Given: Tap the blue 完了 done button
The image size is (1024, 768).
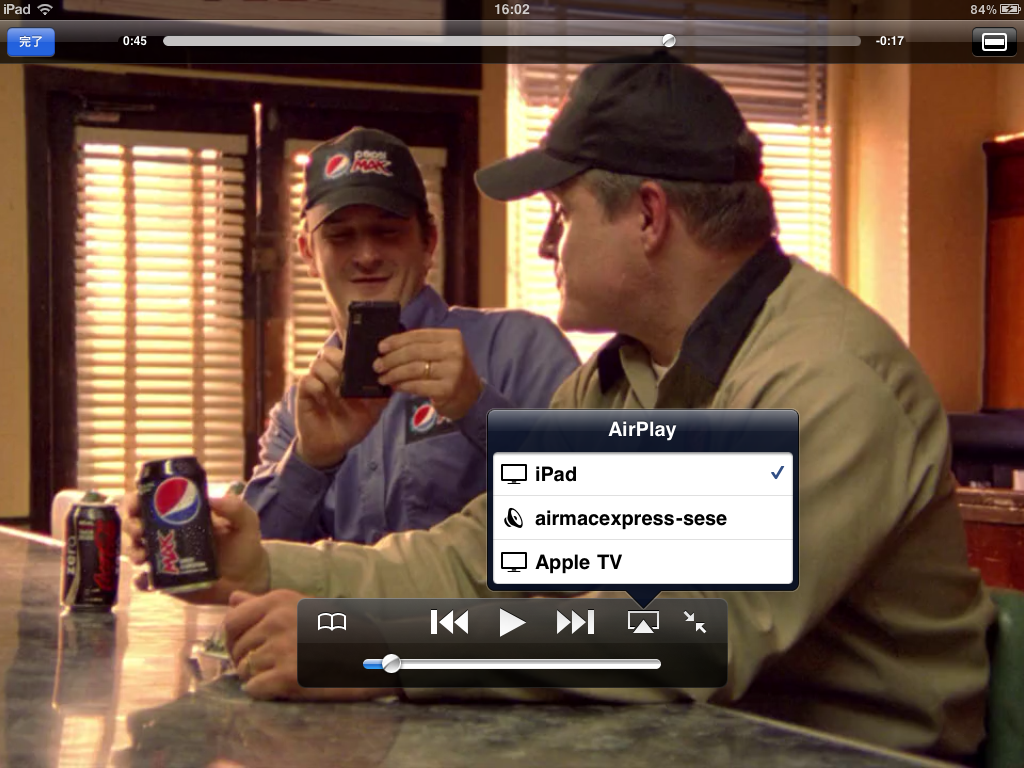Looking at the screenshot, I should point(31,42).
